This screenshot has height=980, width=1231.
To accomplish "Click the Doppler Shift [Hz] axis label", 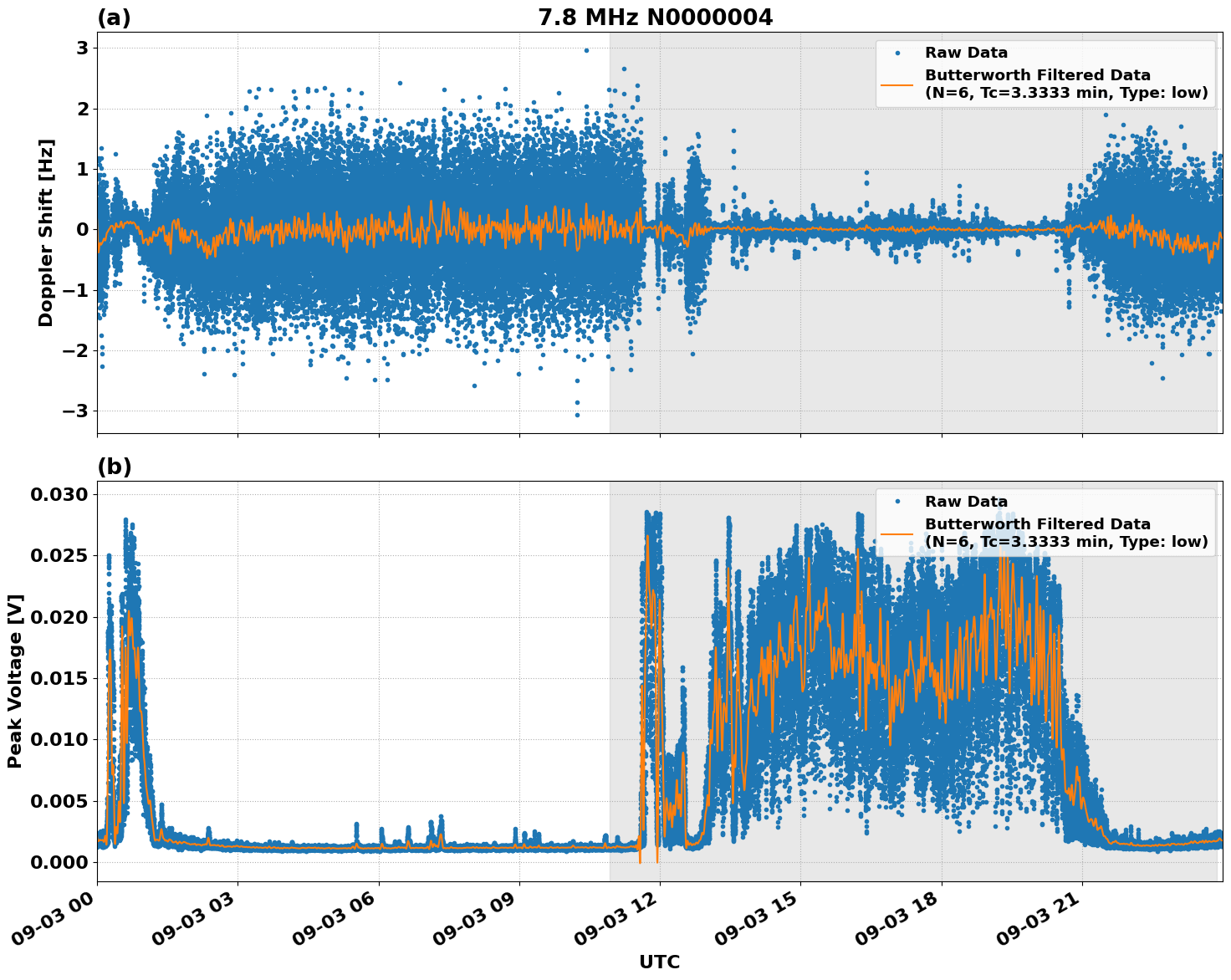I will [48, 229].
